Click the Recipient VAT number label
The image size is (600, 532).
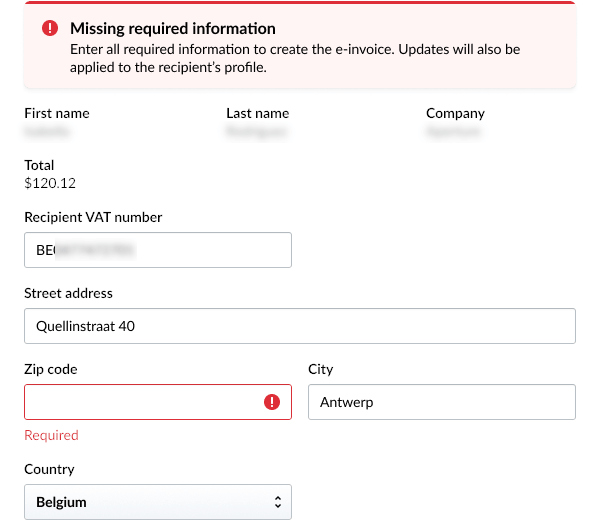coord(93,217)
